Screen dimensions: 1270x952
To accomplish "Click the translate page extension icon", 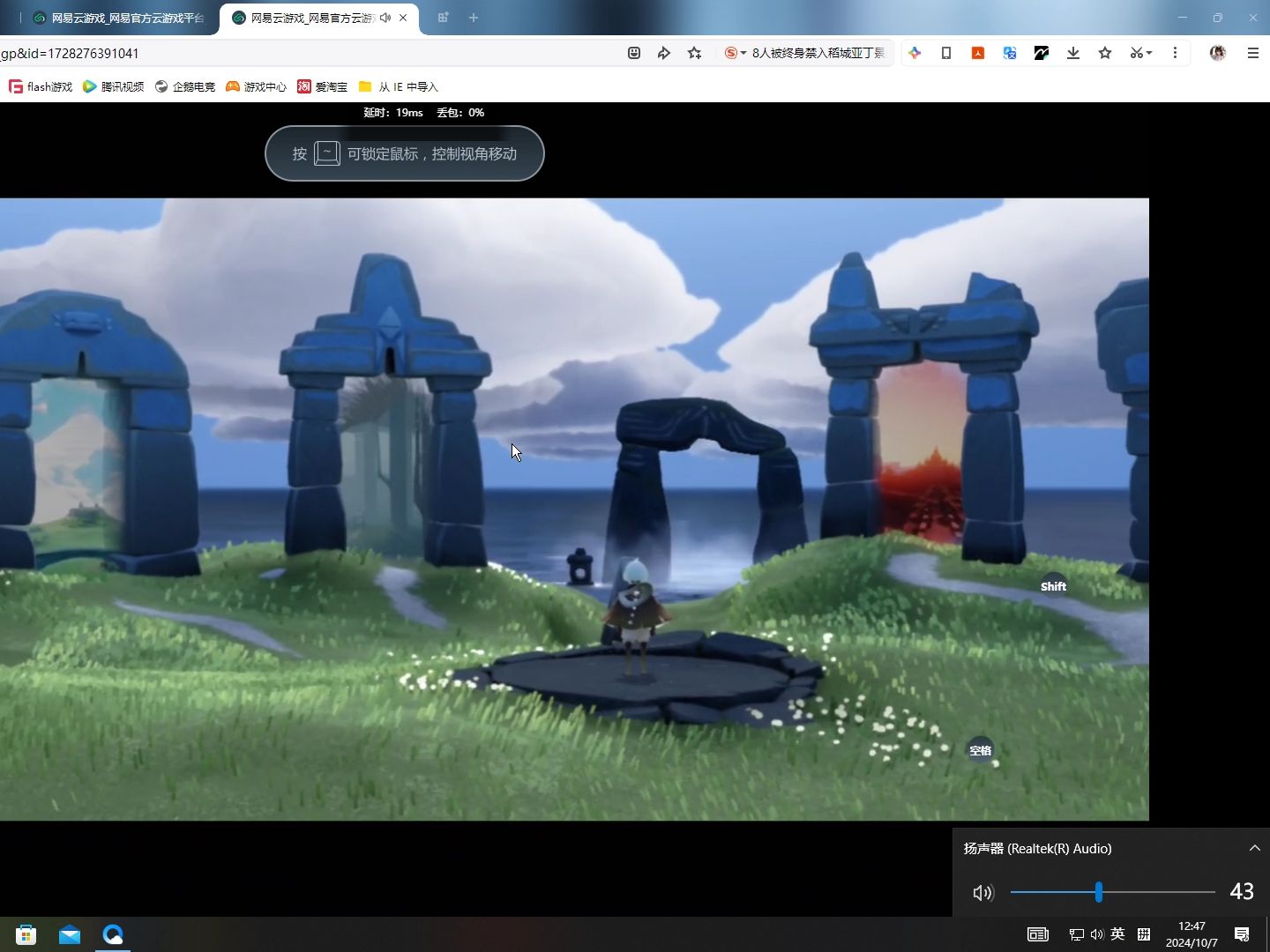I will [x=1010, y=53].
